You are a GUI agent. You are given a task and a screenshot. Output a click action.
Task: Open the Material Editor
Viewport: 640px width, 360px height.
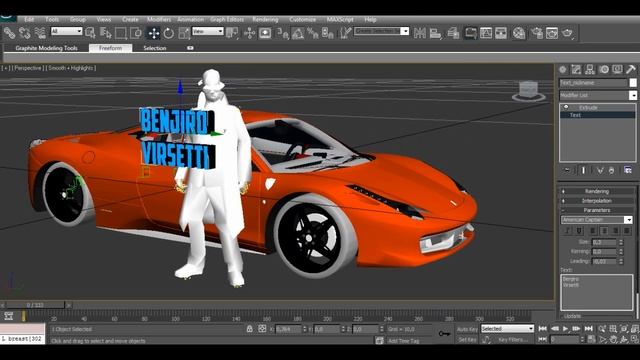[x=519, y=33]
